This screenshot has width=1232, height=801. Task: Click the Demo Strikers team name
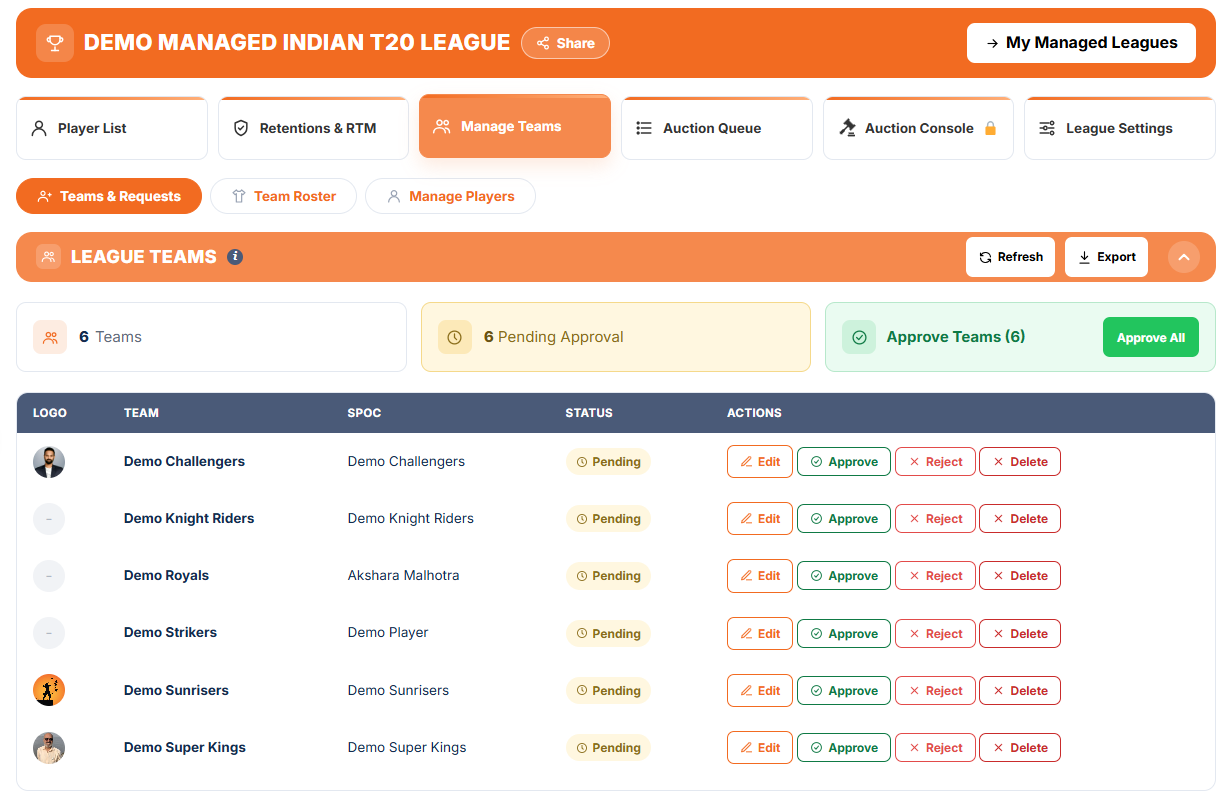point(170,633)
